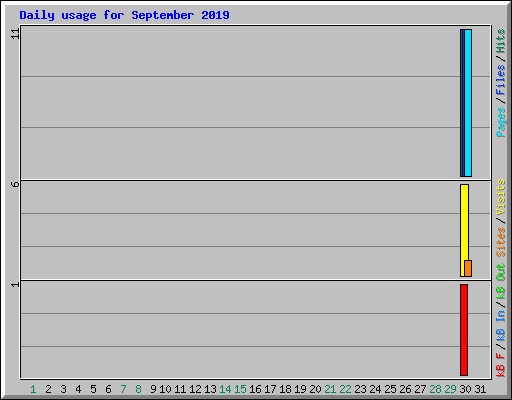Click the 'kB In' legend label
Viewport: 512px width, 400px height.
501,325
